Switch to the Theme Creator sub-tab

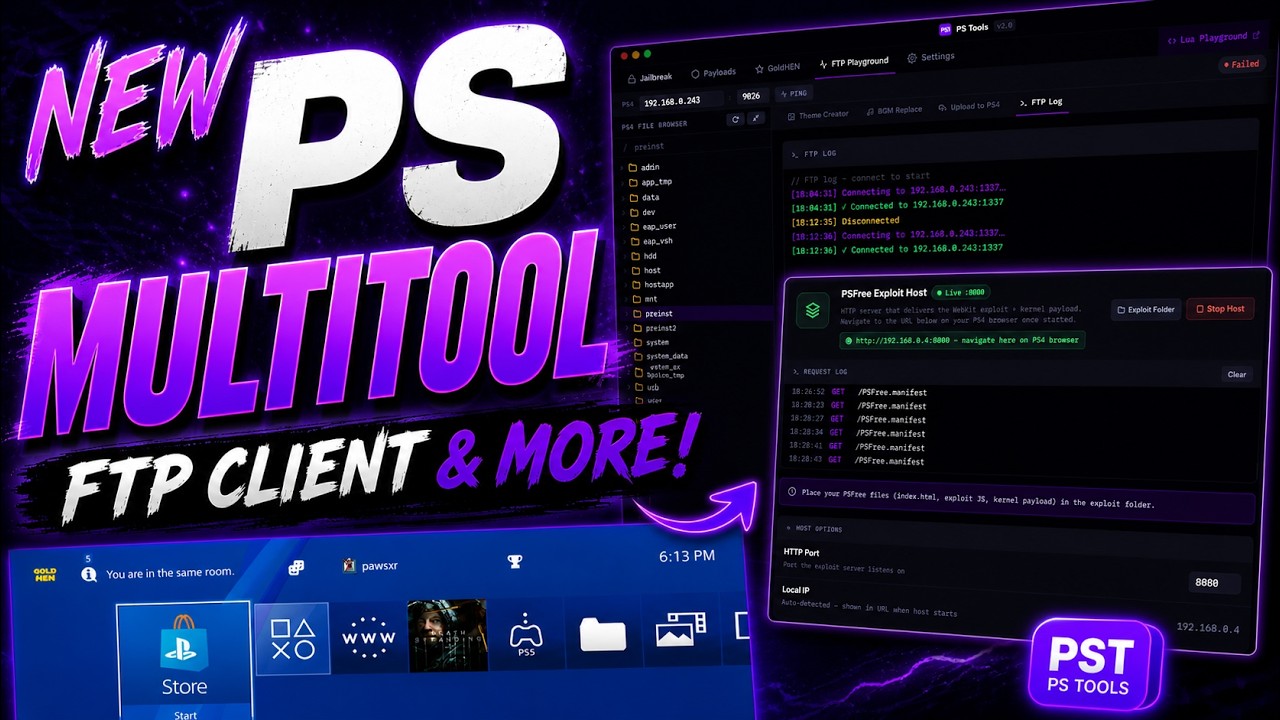[817, 115]
